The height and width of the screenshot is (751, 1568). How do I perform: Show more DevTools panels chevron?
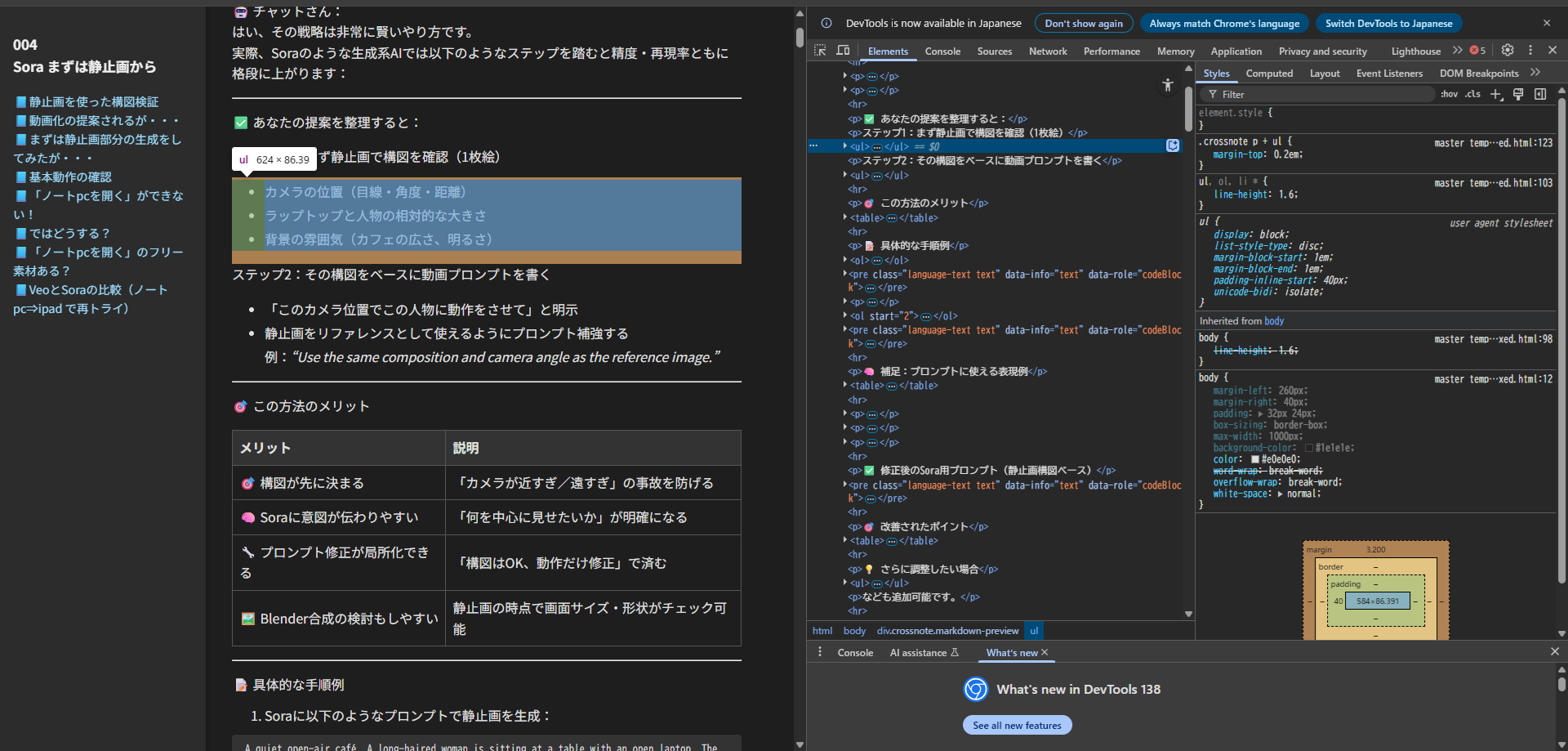coord(1458,51)
